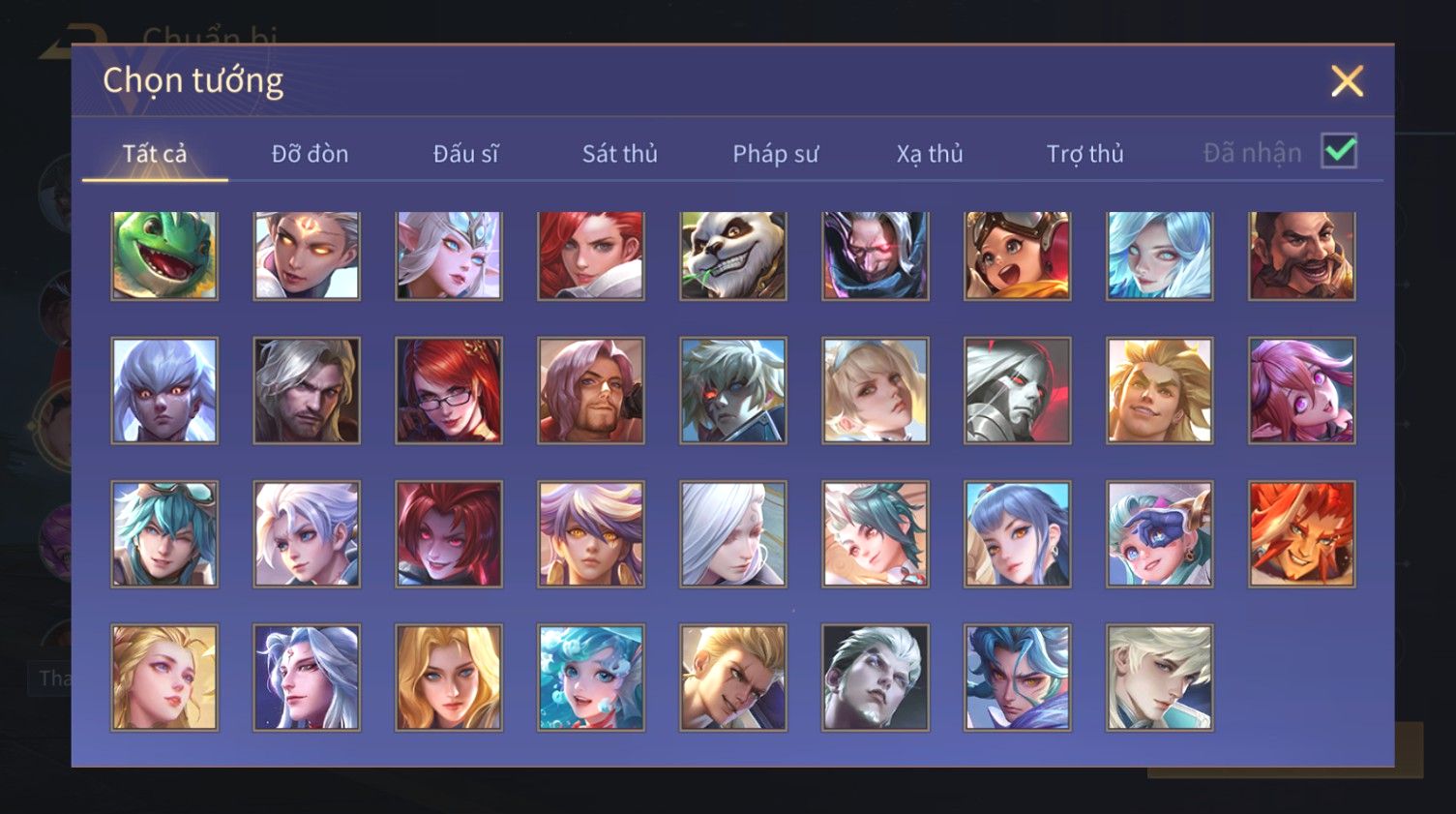Show the Xạ thủ heroes tab
Viewport: 1456px width, 814px height.
[930, 154]
